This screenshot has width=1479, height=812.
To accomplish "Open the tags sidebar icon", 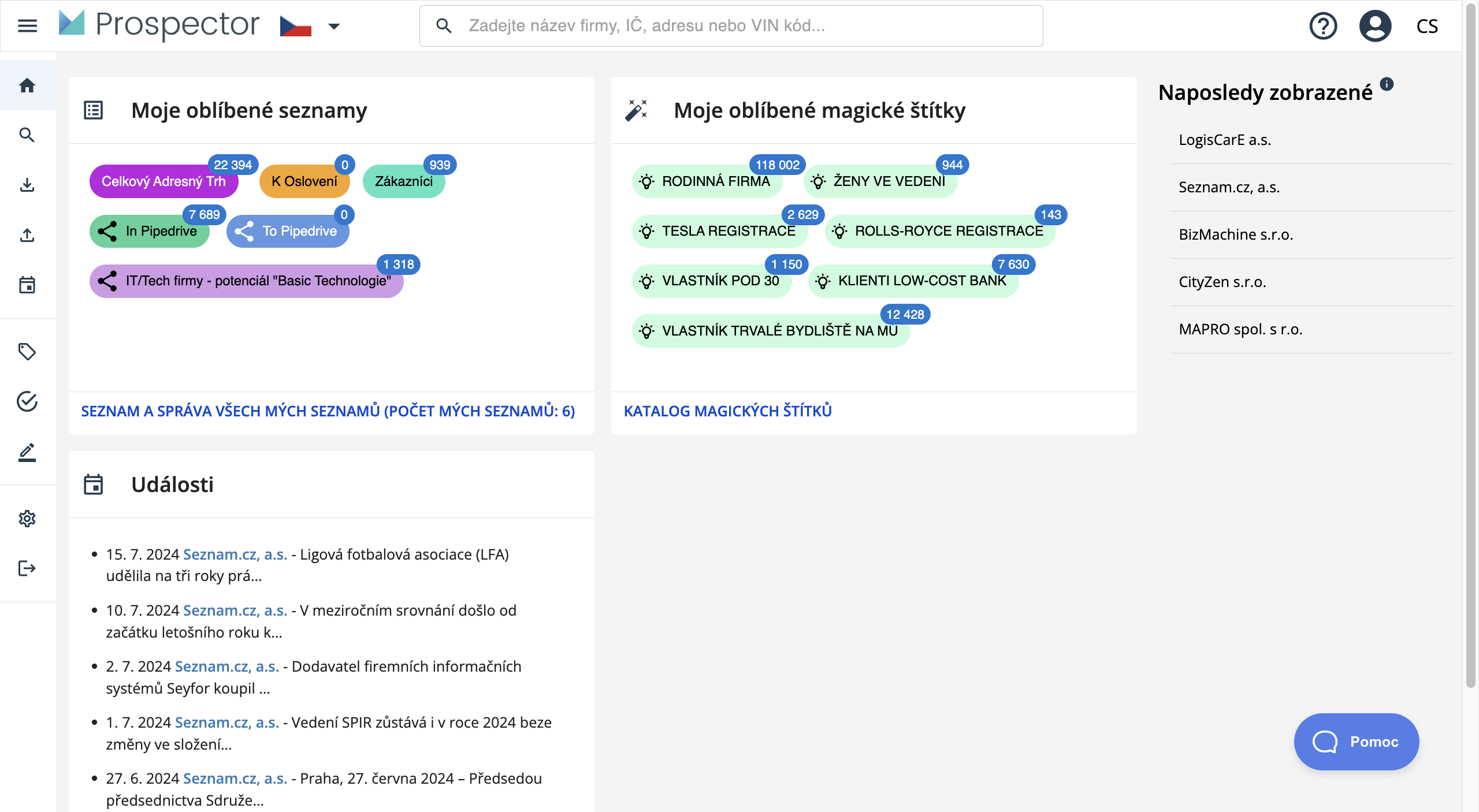I will click(x=27, y=352).
